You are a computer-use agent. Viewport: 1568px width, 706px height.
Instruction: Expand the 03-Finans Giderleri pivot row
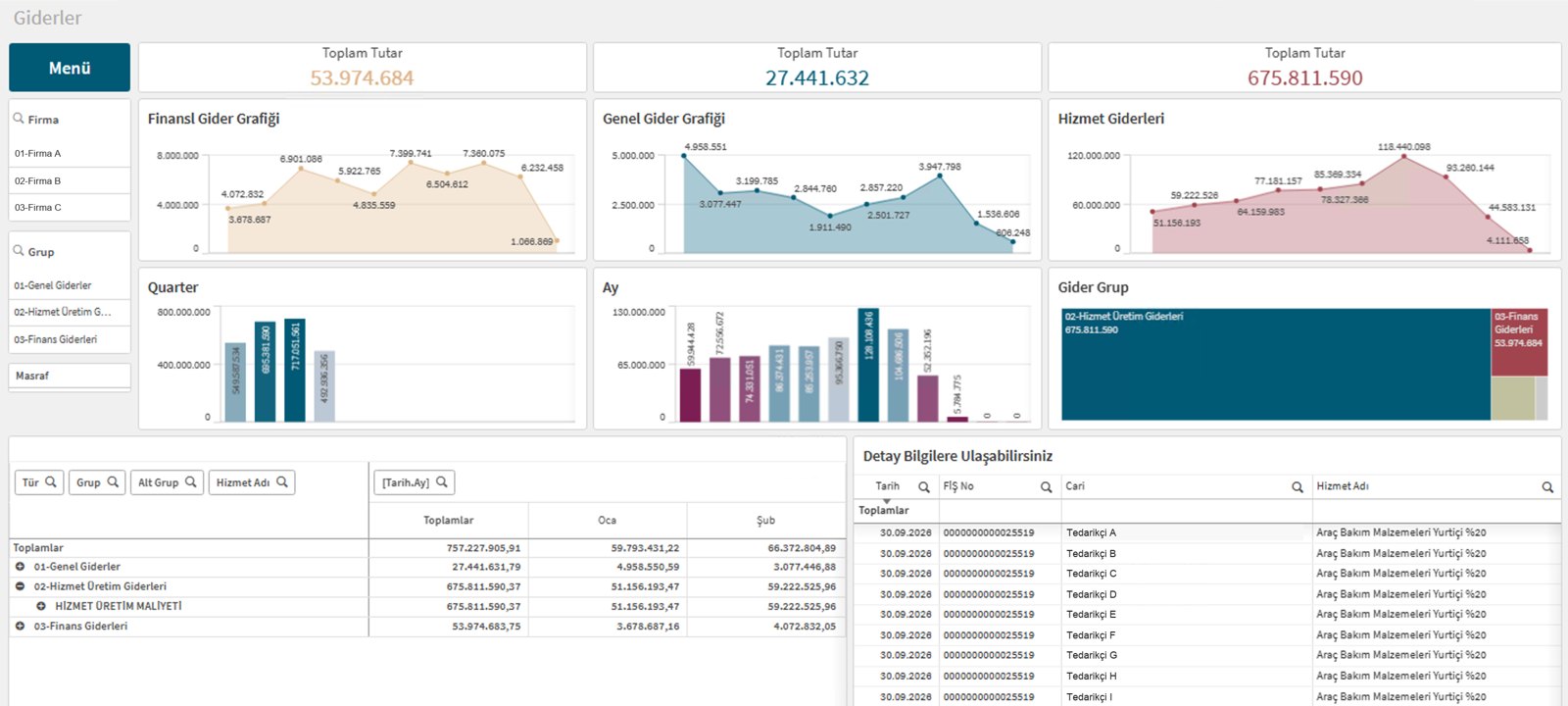pyautogui.click(x=20, y=626)
